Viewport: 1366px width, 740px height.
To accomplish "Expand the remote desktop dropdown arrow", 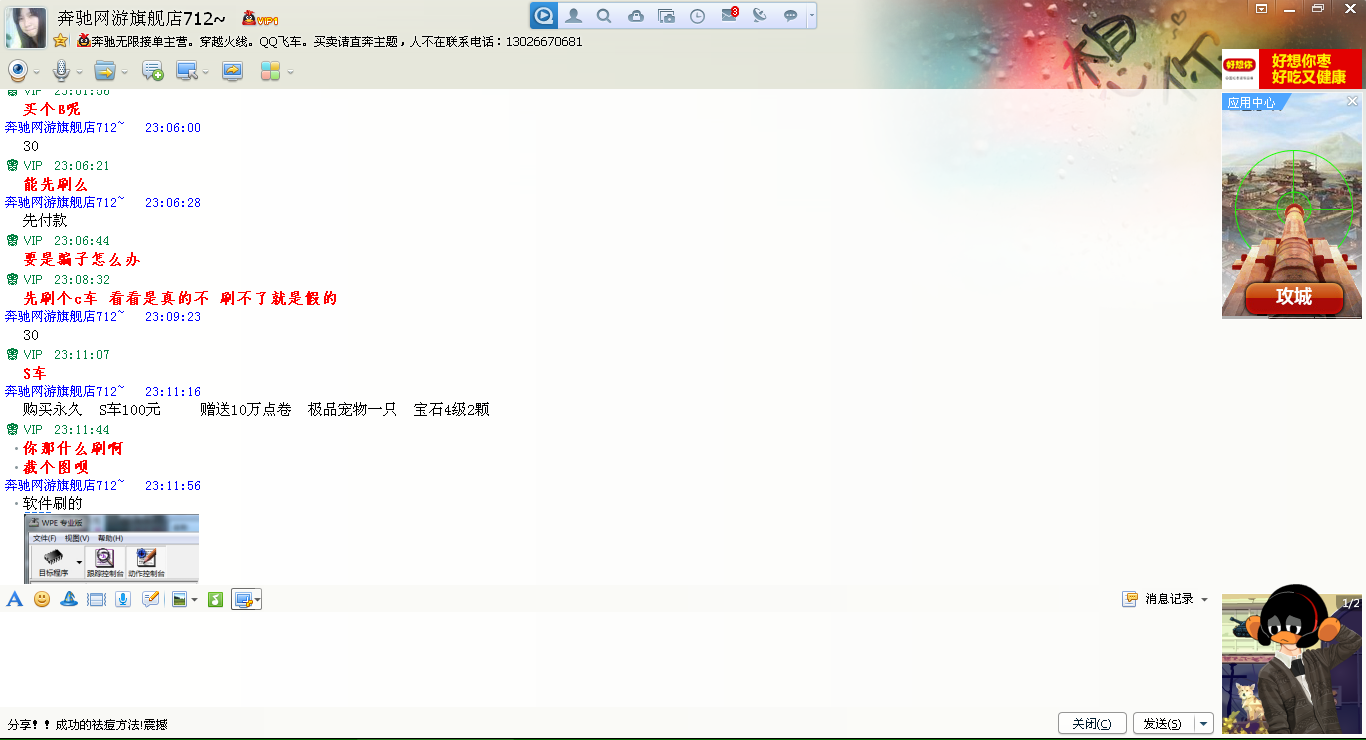I will (205, 72).
